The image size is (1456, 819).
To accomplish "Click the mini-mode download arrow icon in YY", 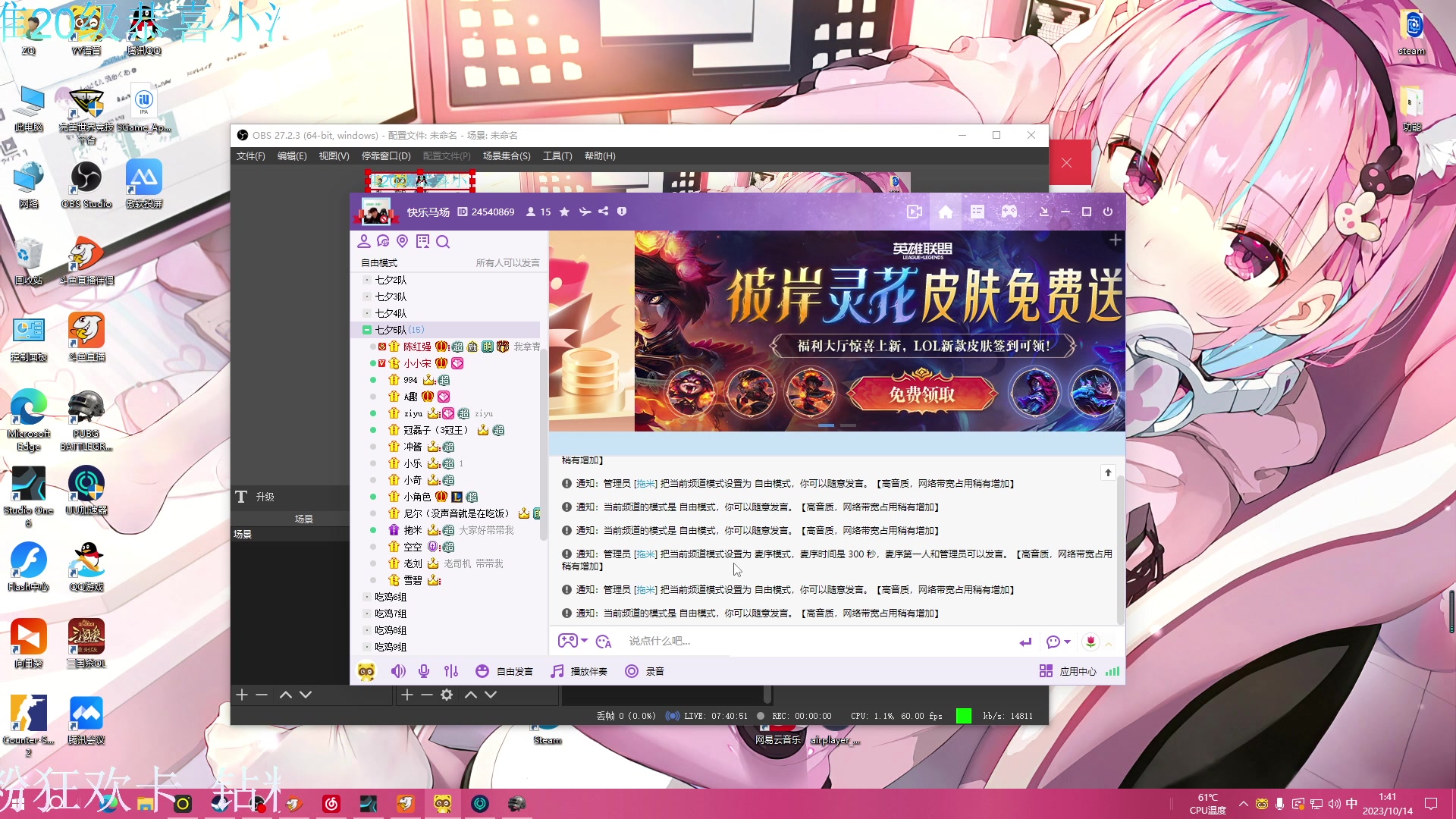I will (x=1043, y=212).
